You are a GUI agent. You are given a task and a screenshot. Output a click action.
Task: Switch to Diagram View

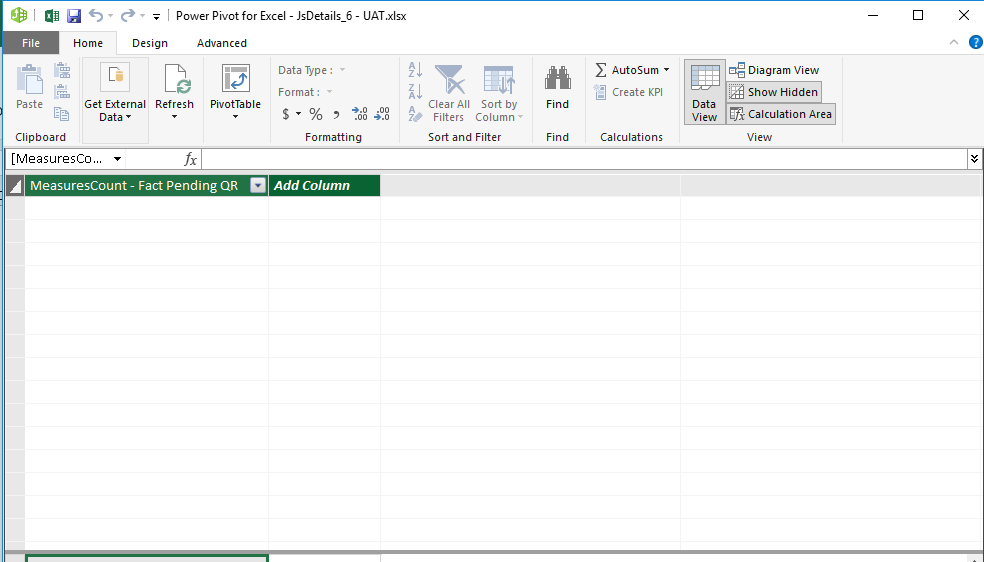[774, 70]
